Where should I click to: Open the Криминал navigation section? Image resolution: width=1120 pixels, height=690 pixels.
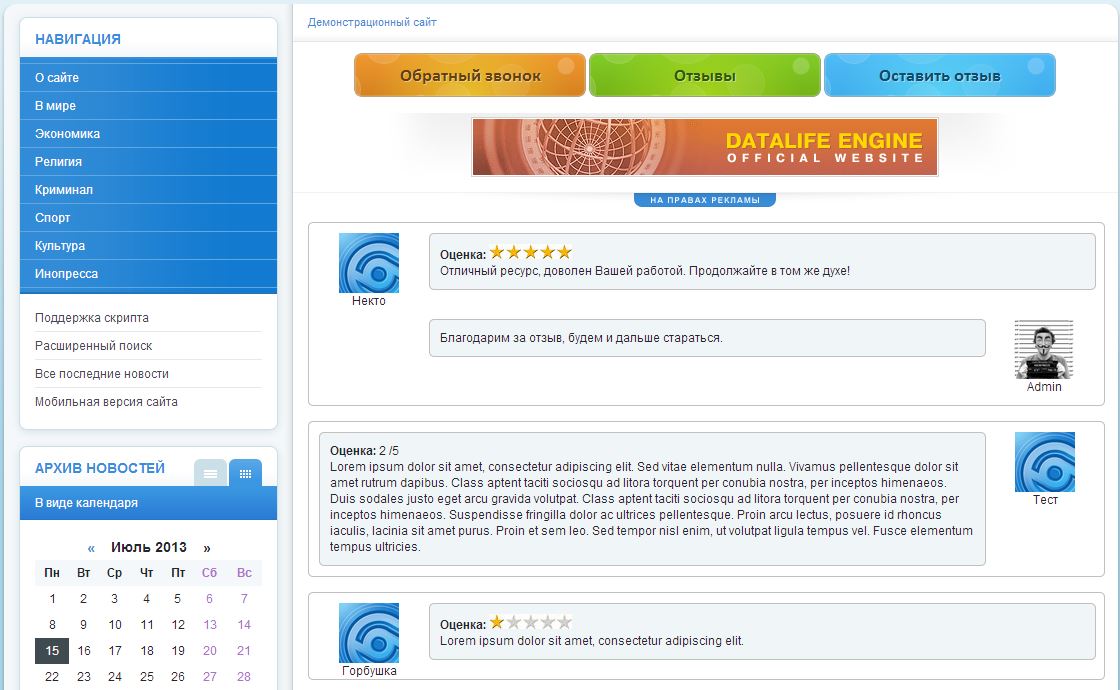pyautogui.click(x=64, y=190)
